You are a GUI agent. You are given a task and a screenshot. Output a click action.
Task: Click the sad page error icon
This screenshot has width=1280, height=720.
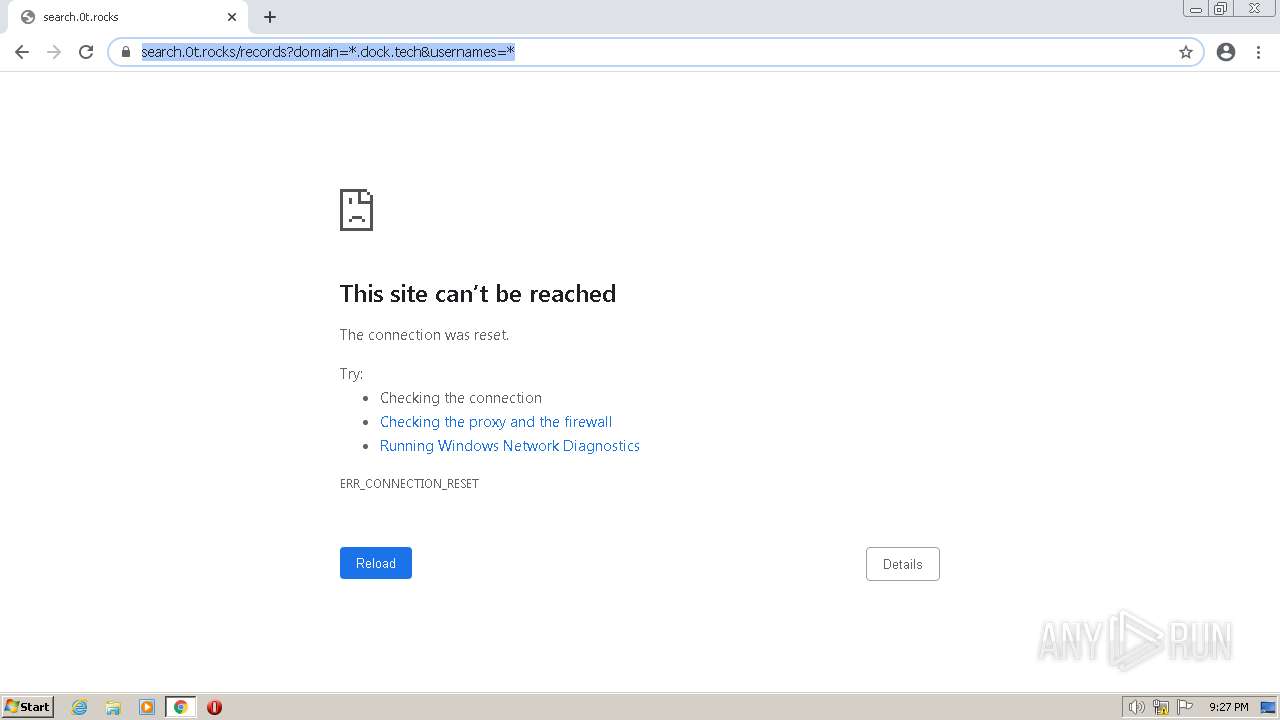click(x=356, y=210)
